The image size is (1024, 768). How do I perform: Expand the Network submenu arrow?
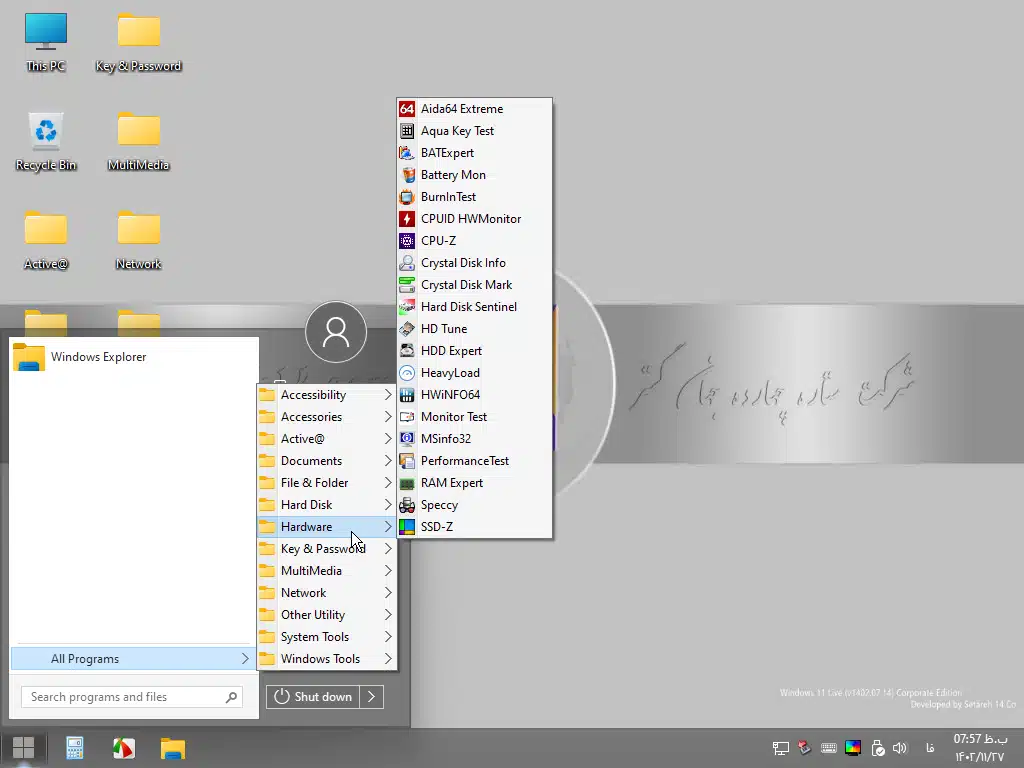[388, 593]
